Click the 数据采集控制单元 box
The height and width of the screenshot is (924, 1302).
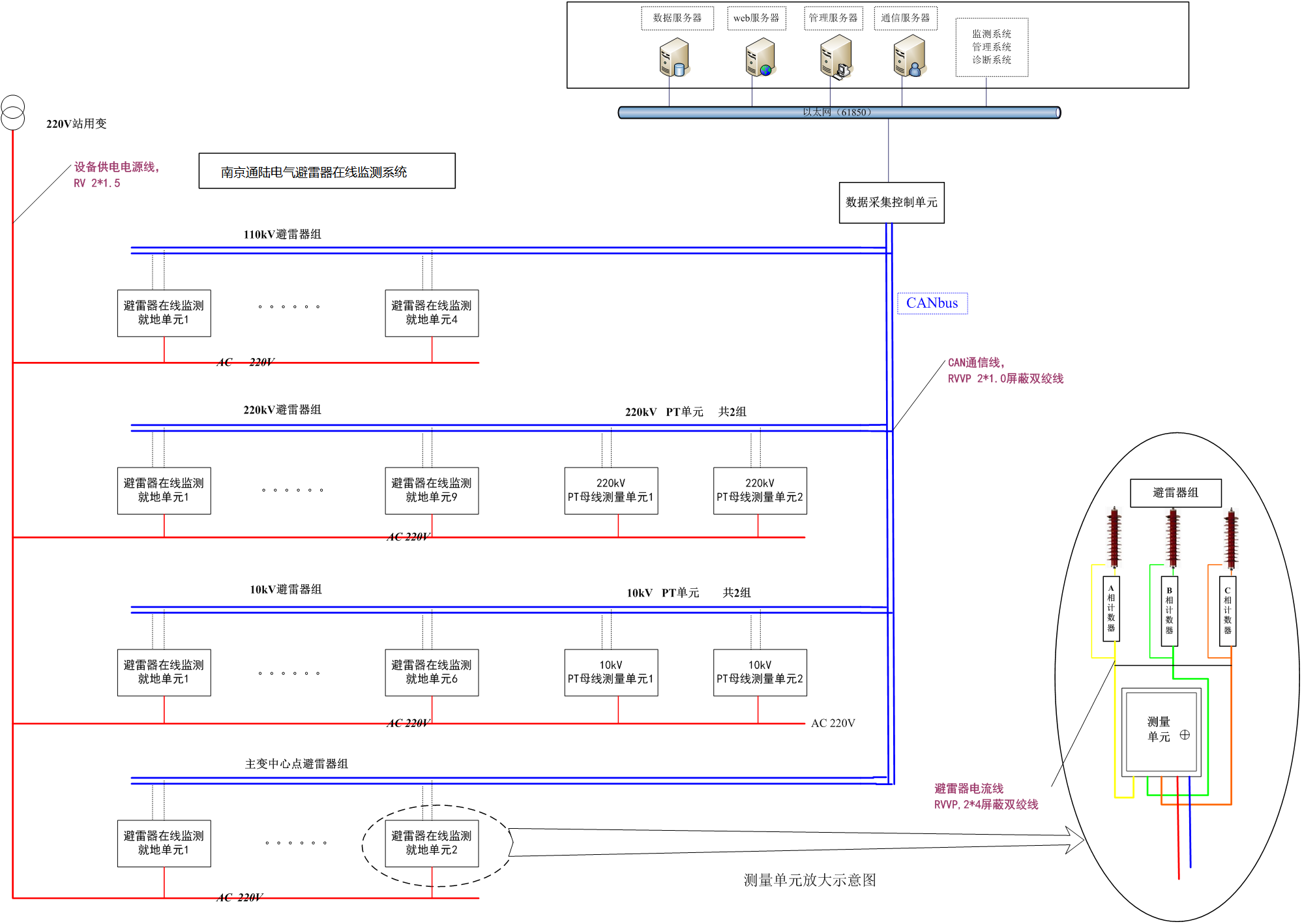click(891, 203)
